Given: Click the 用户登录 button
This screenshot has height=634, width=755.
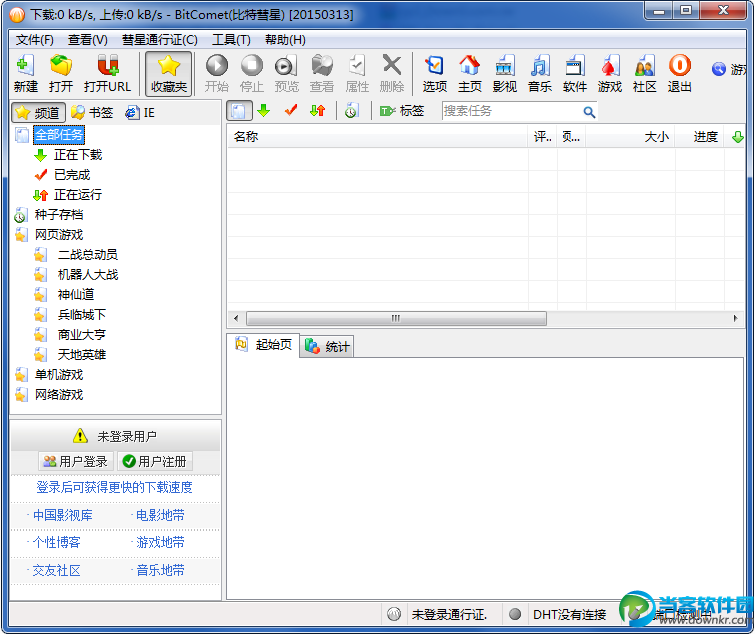Looking at the screenshot, I should [x=76, y=462].
